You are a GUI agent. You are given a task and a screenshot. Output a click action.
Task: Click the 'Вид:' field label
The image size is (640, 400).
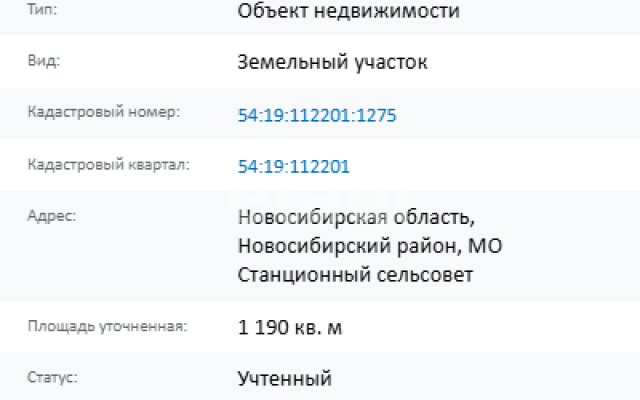(x=44, y=61)
